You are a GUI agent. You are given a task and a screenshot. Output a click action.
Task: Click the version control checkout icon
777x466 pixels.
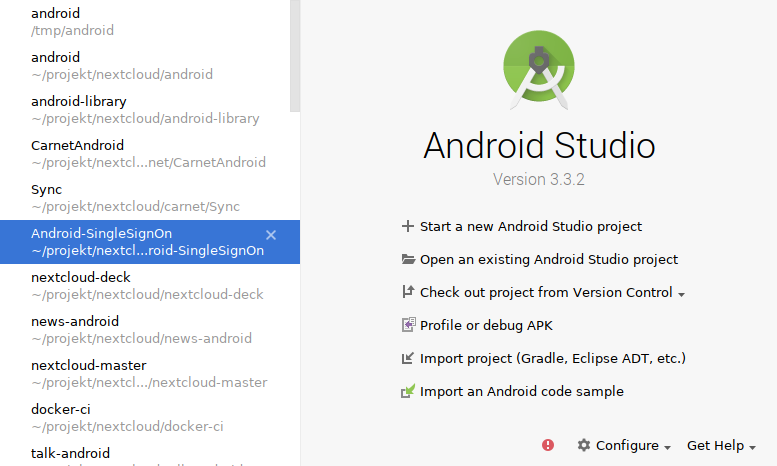point(408,292)
